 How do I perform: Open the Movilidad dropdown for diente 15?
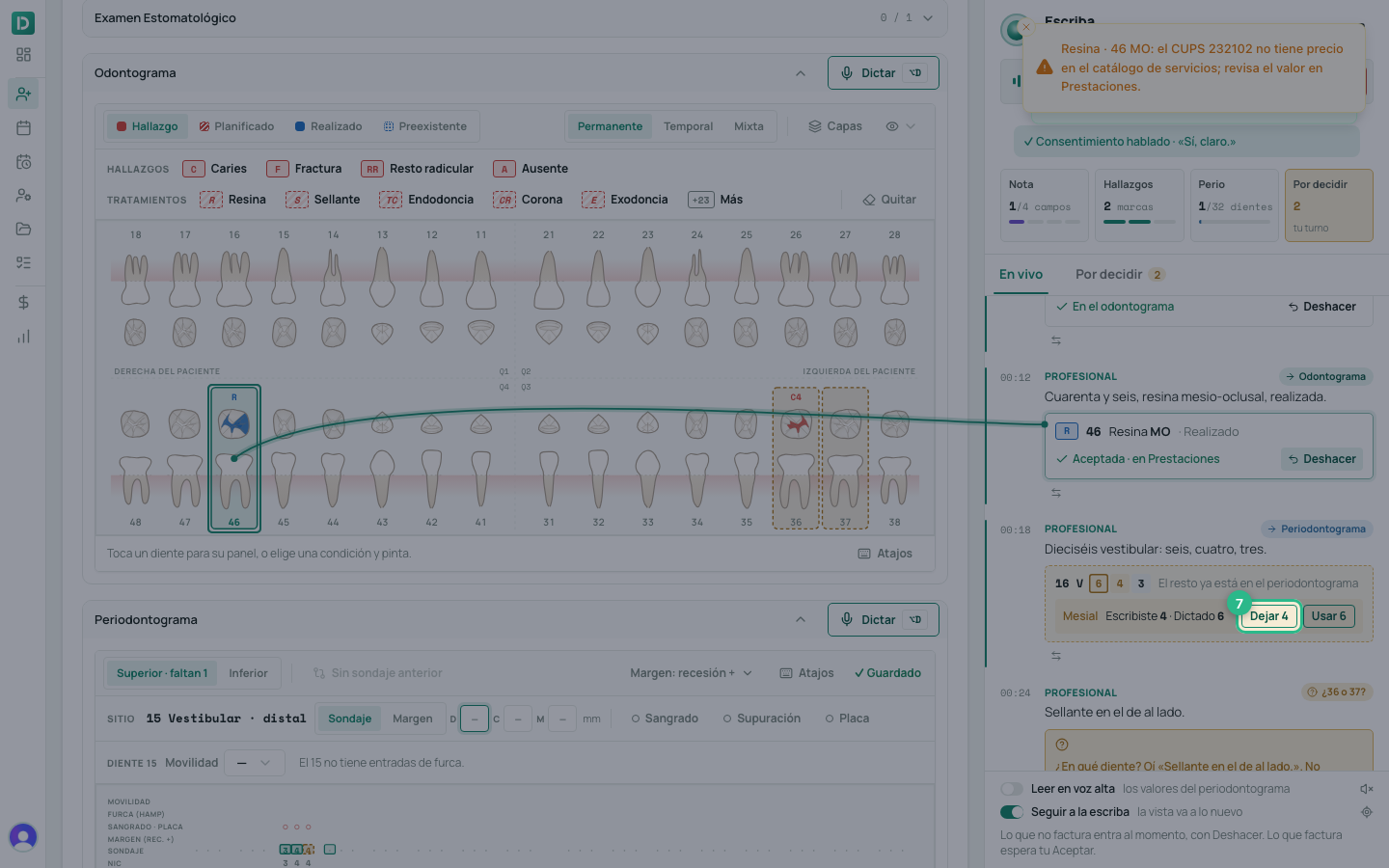(255, 763)
